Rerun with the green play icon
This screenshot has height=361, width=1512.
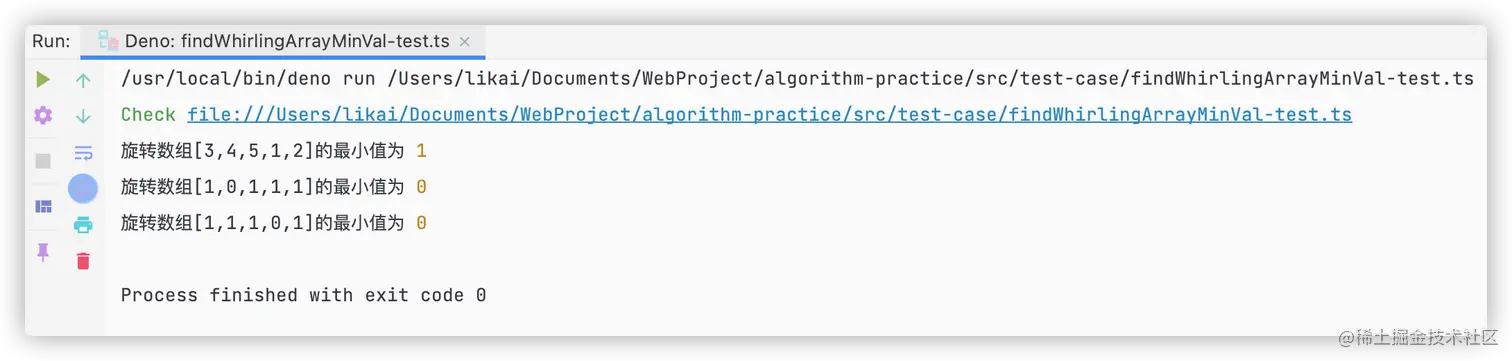43,79
